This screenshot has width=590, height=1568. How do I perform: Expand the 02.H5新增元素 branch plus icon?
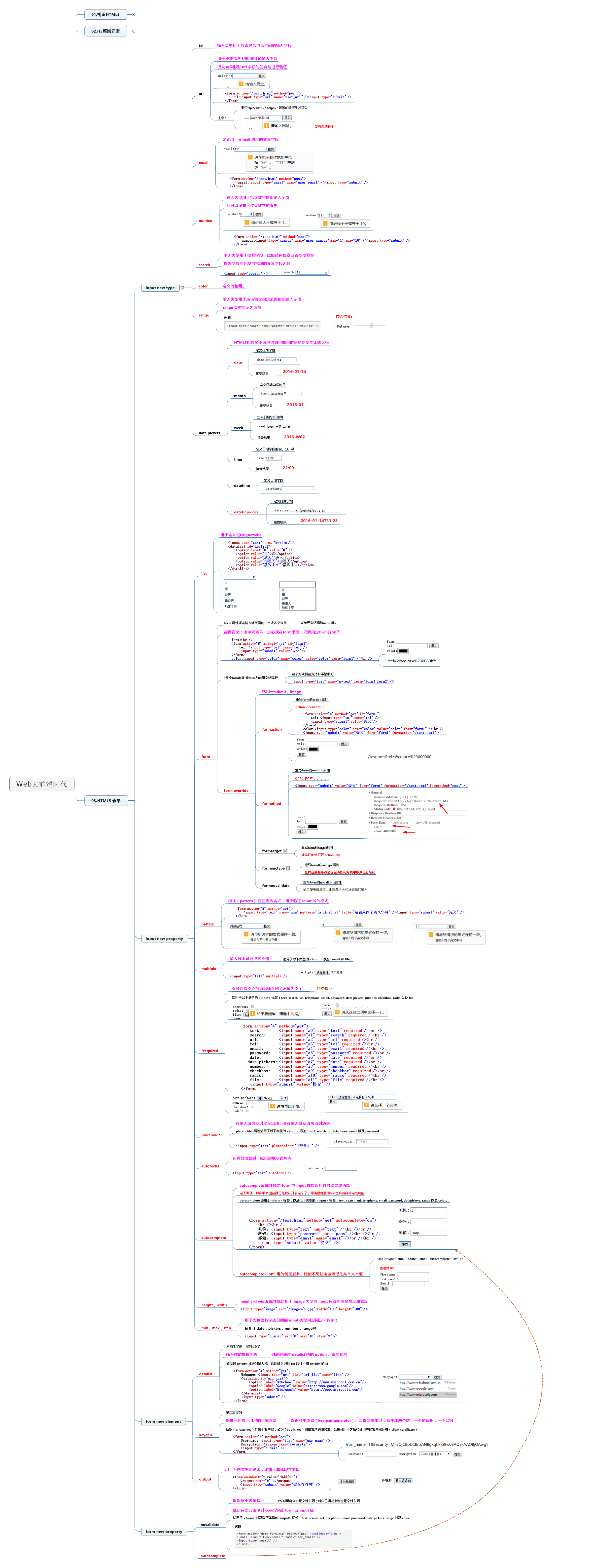pyautogui.click(x=133, y=31)
